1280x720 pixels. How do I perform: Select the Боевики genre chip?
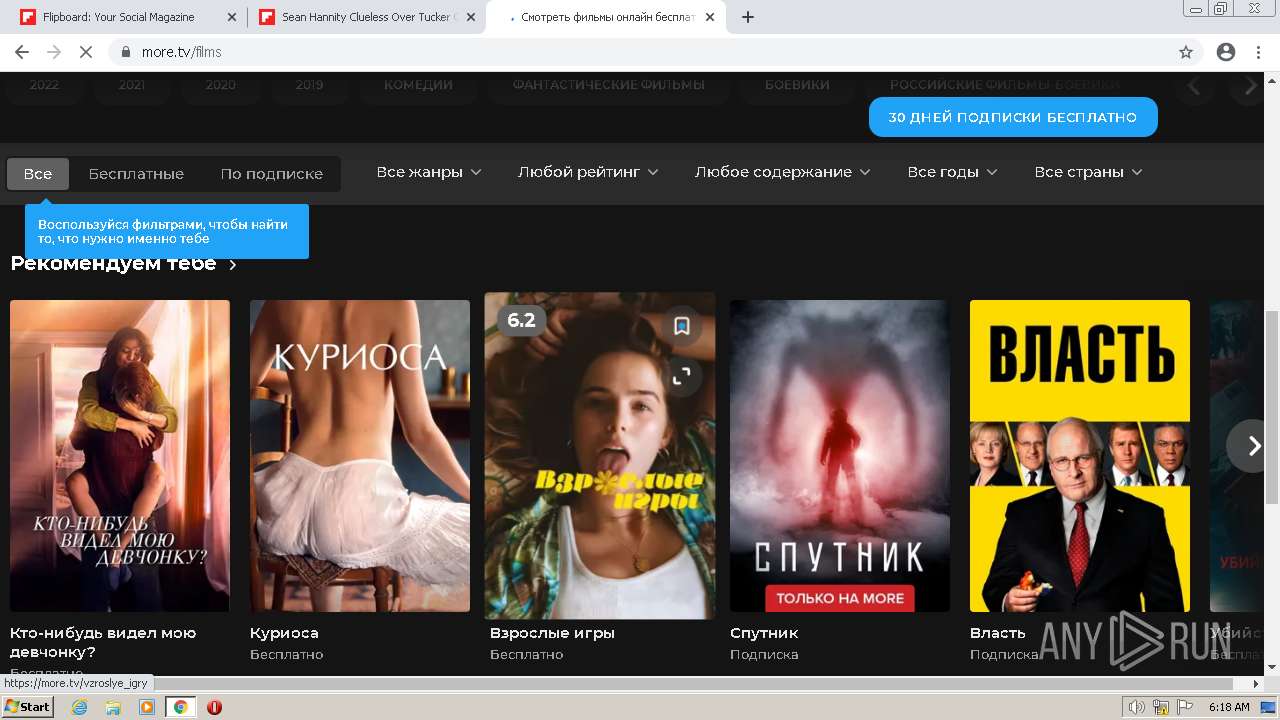click(x=797, y=86)
